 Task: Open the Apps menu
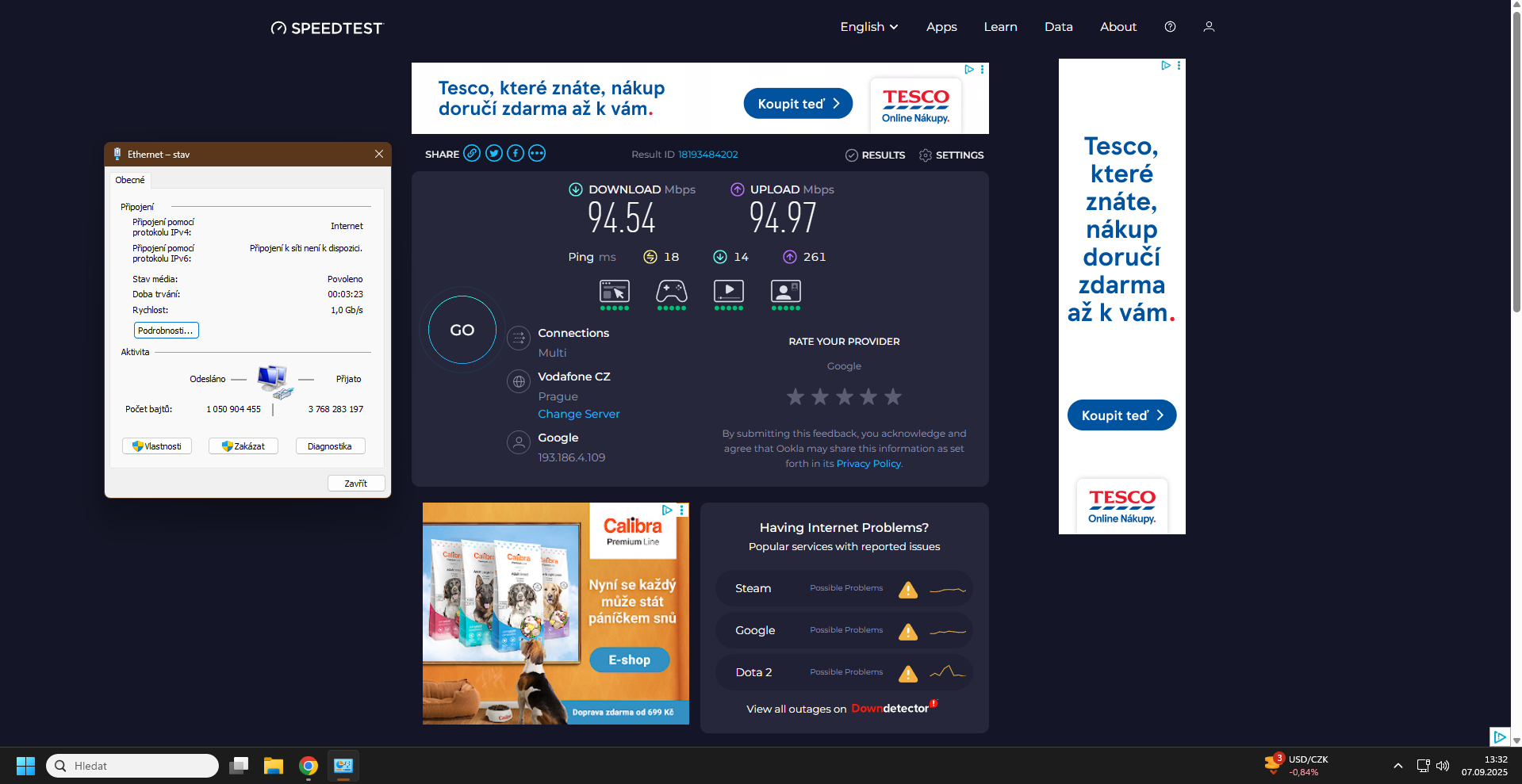(941, 26)
